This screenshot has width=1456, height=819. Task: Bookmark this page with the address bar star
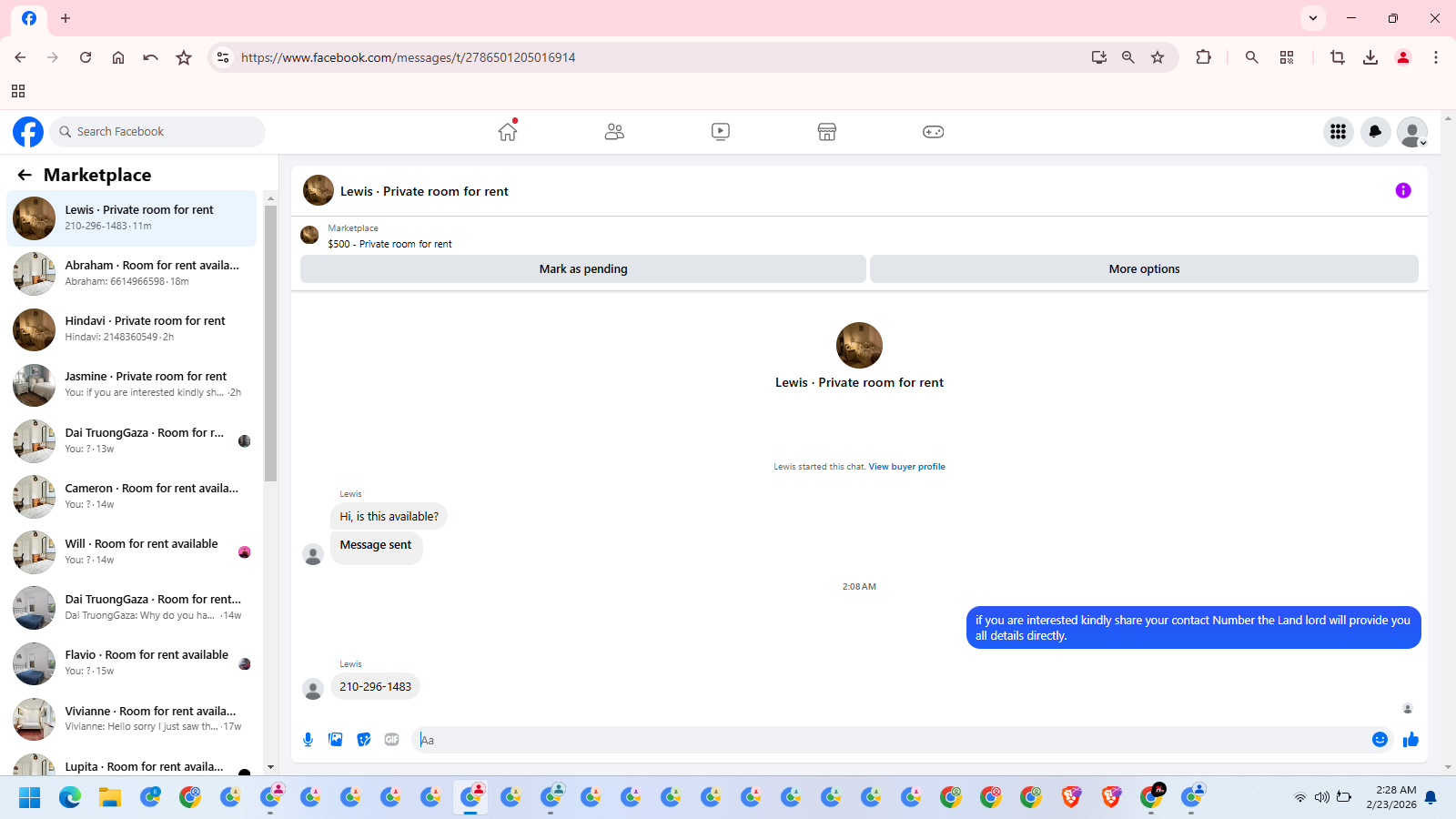click(1158, 57)
